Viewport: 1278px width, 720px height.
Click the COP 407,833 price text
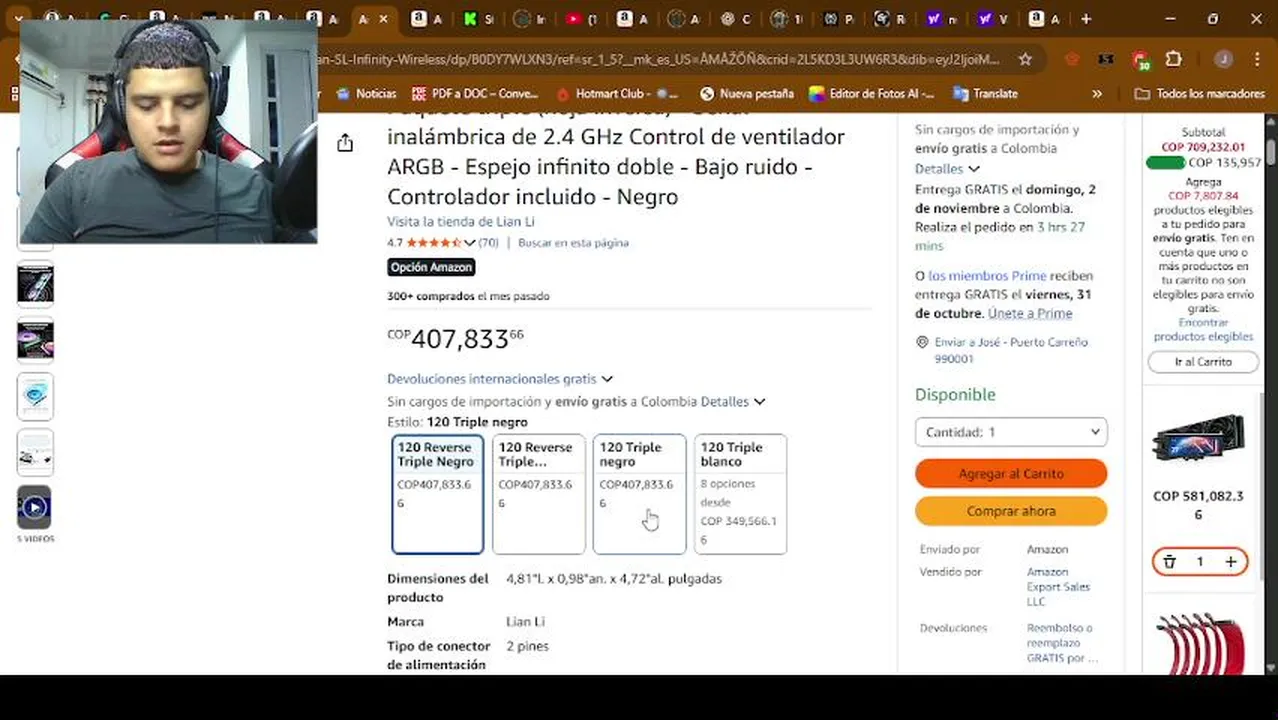click(x=455, y=338)
